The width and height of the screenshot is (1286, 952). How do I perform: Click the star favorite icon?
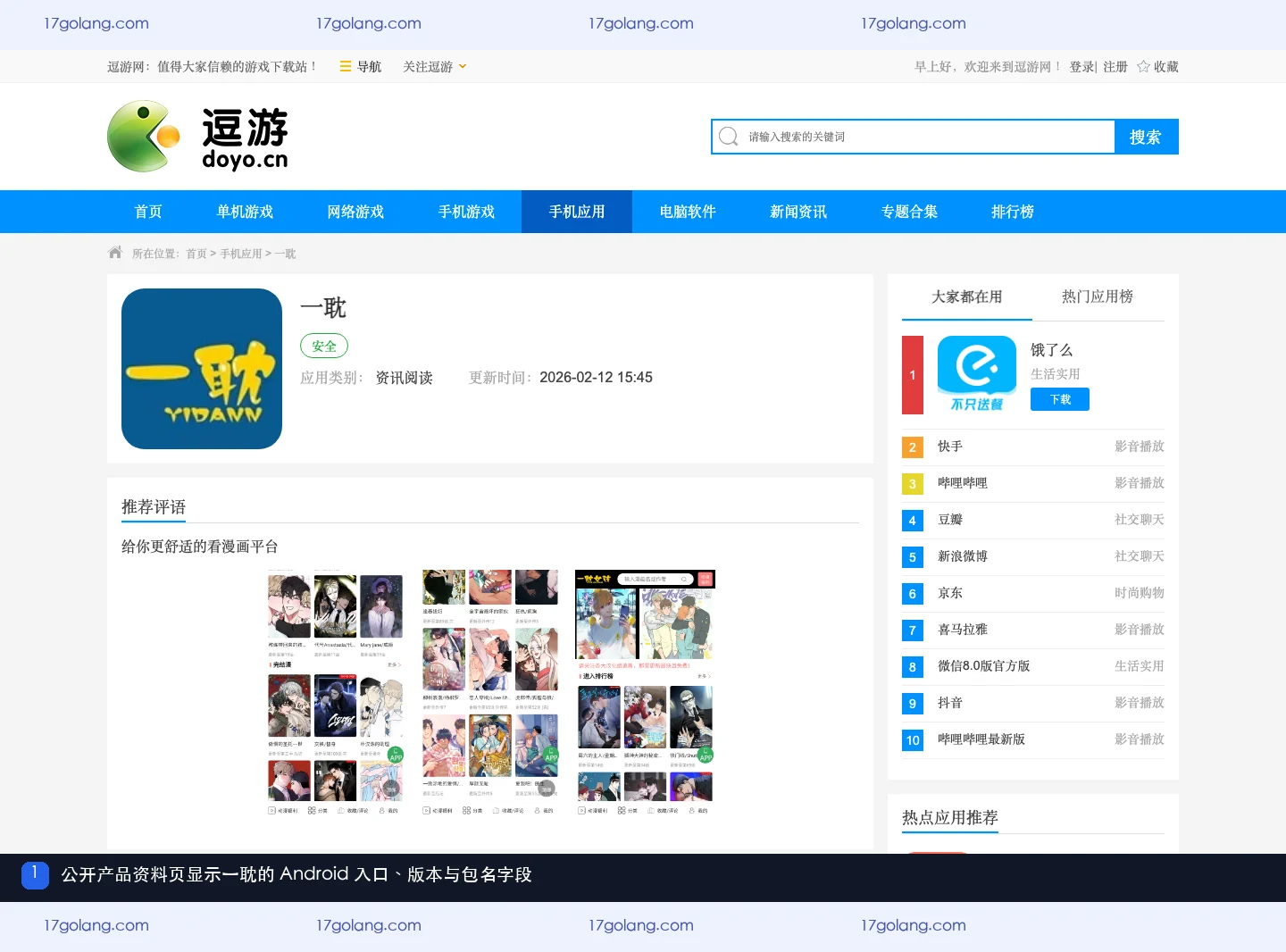click(x=1143, y=66)
